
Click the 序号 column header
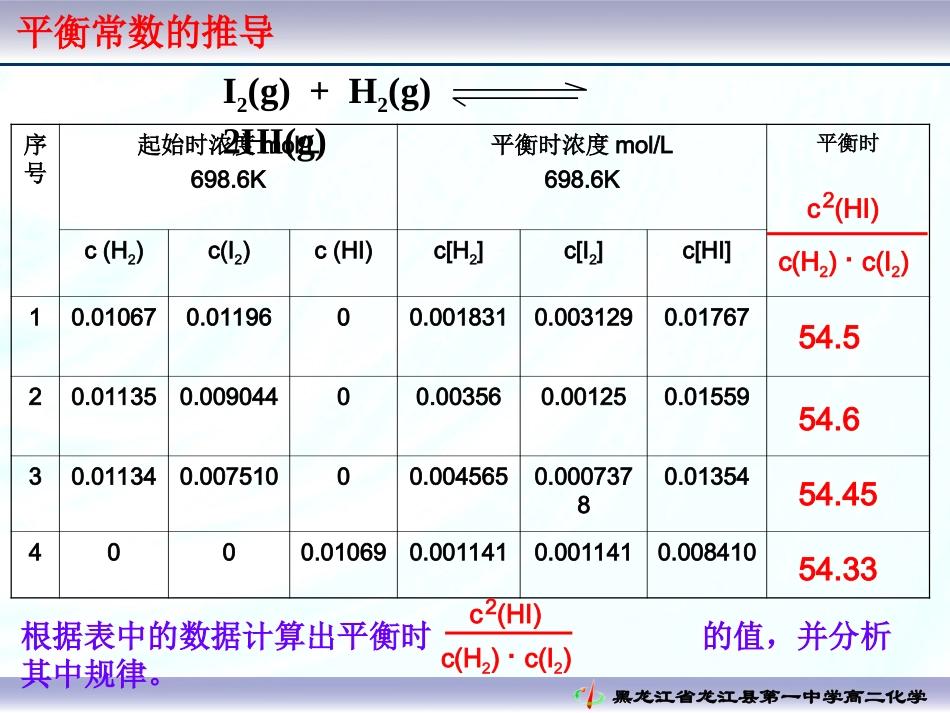[x=35, y=159]
